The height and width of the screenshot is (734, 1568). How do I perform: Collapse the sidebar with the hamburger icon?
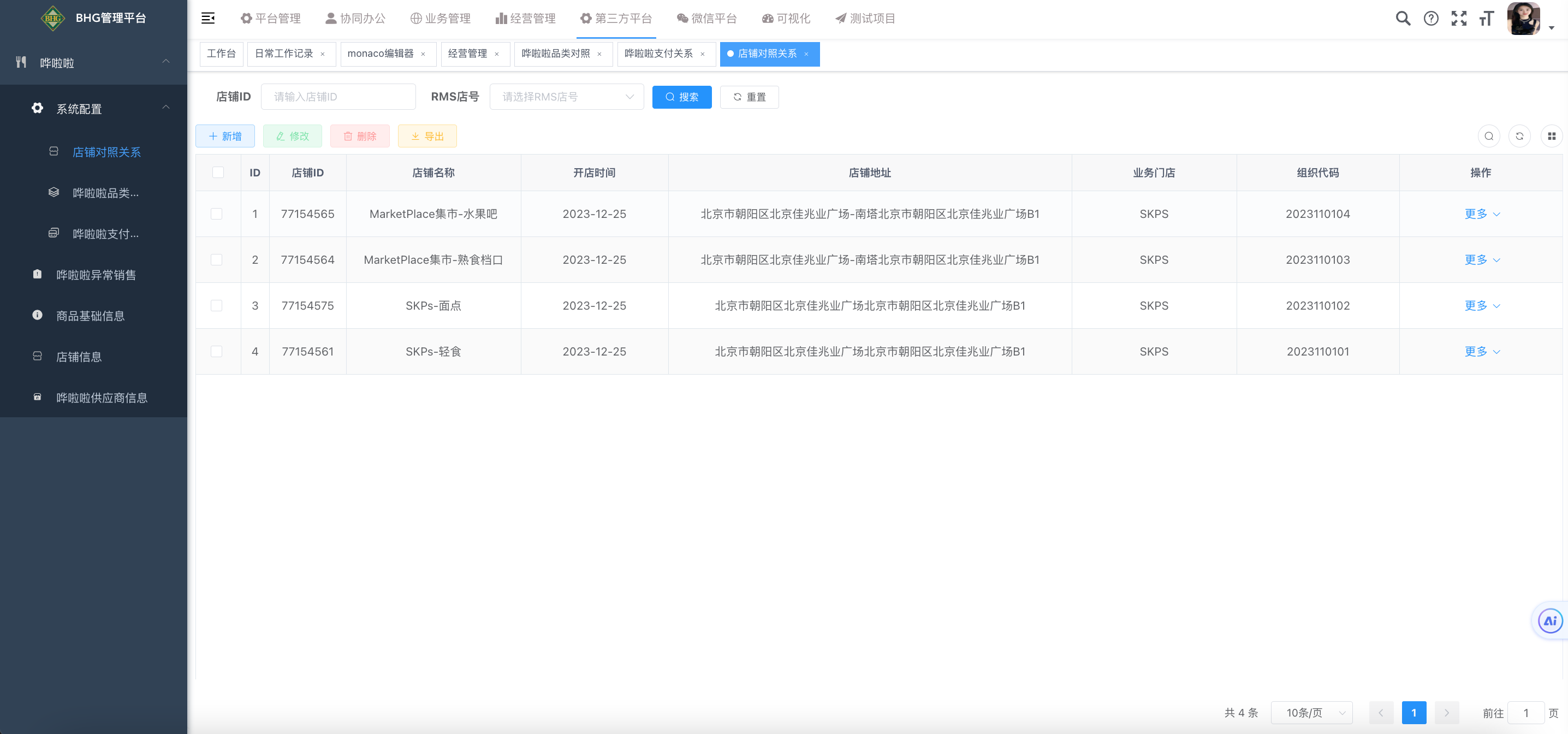point(207,18)
